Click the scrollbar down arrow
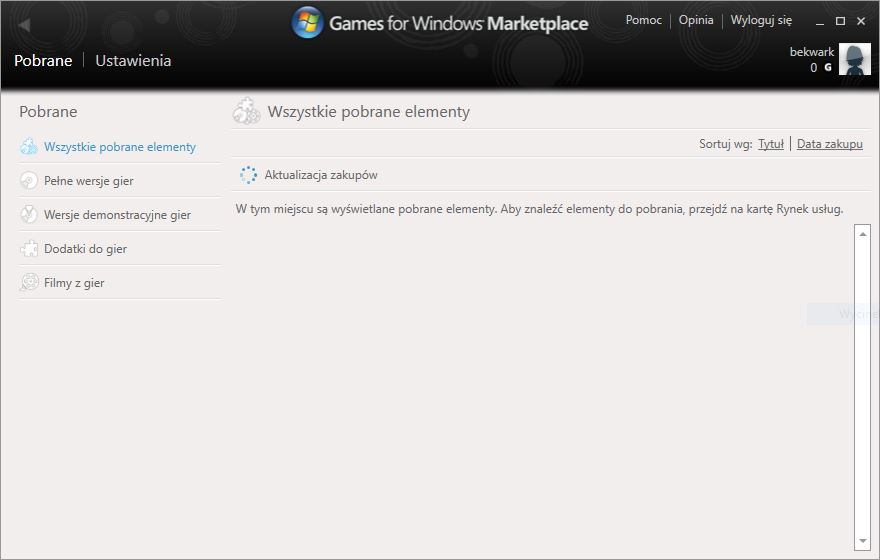This screenshot has height=560, width=880. pos(863,541)
